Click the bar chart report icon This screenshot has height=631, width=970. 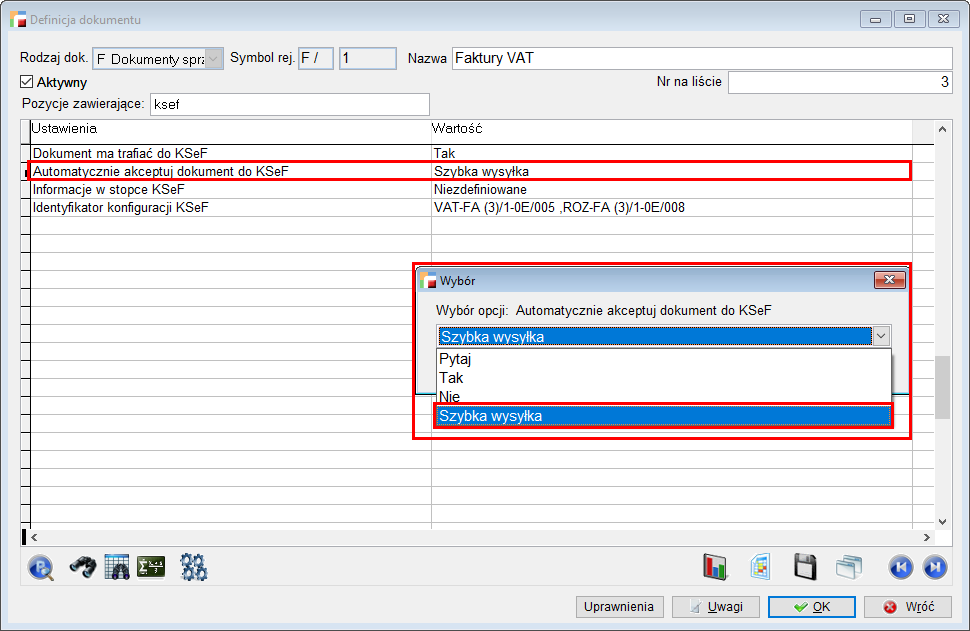coord(715,567)
